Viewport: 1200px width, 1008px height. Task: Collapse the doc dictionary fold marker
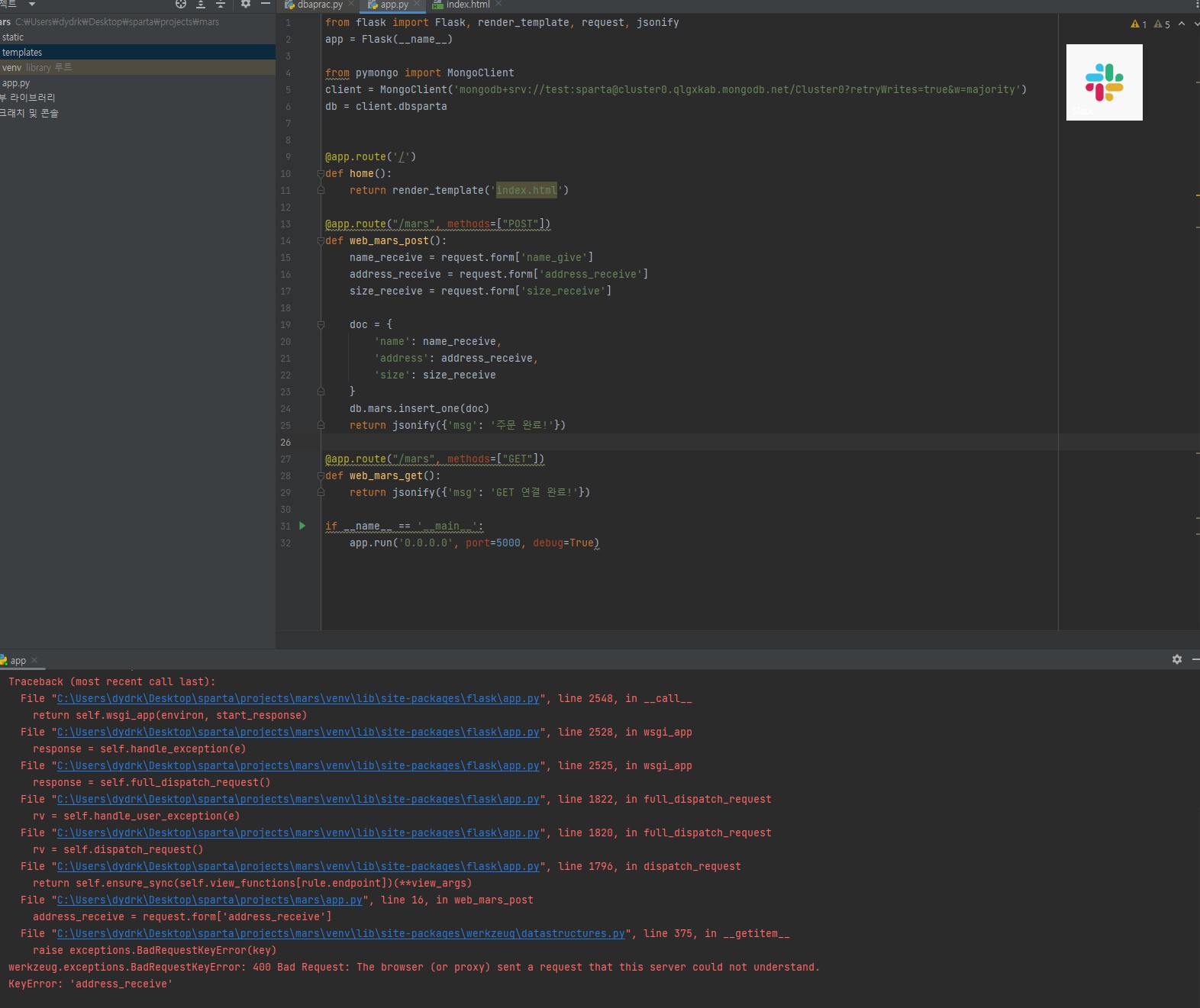pyautogui.click(x=321, y=325)
